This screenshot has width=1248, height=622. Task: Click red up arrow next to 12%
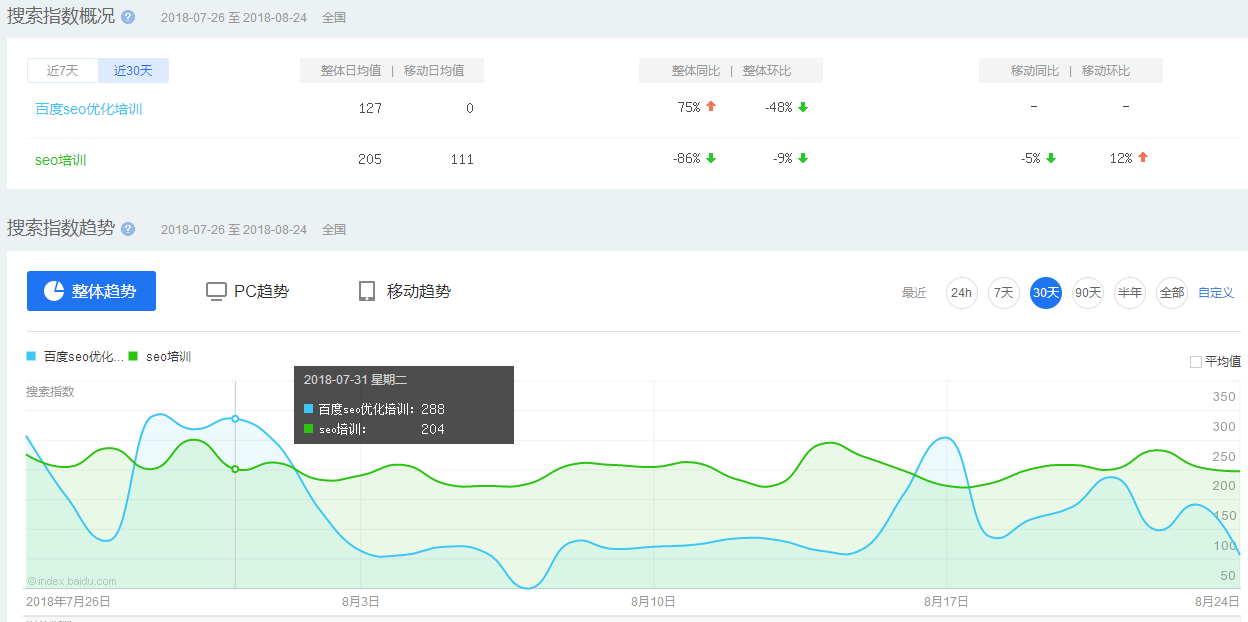[x=1143, y=157]
